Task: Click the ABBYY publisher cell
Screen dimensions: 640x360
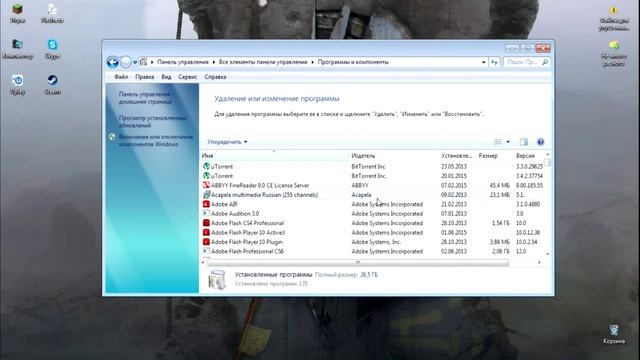Action: click(x=360, y=185)
